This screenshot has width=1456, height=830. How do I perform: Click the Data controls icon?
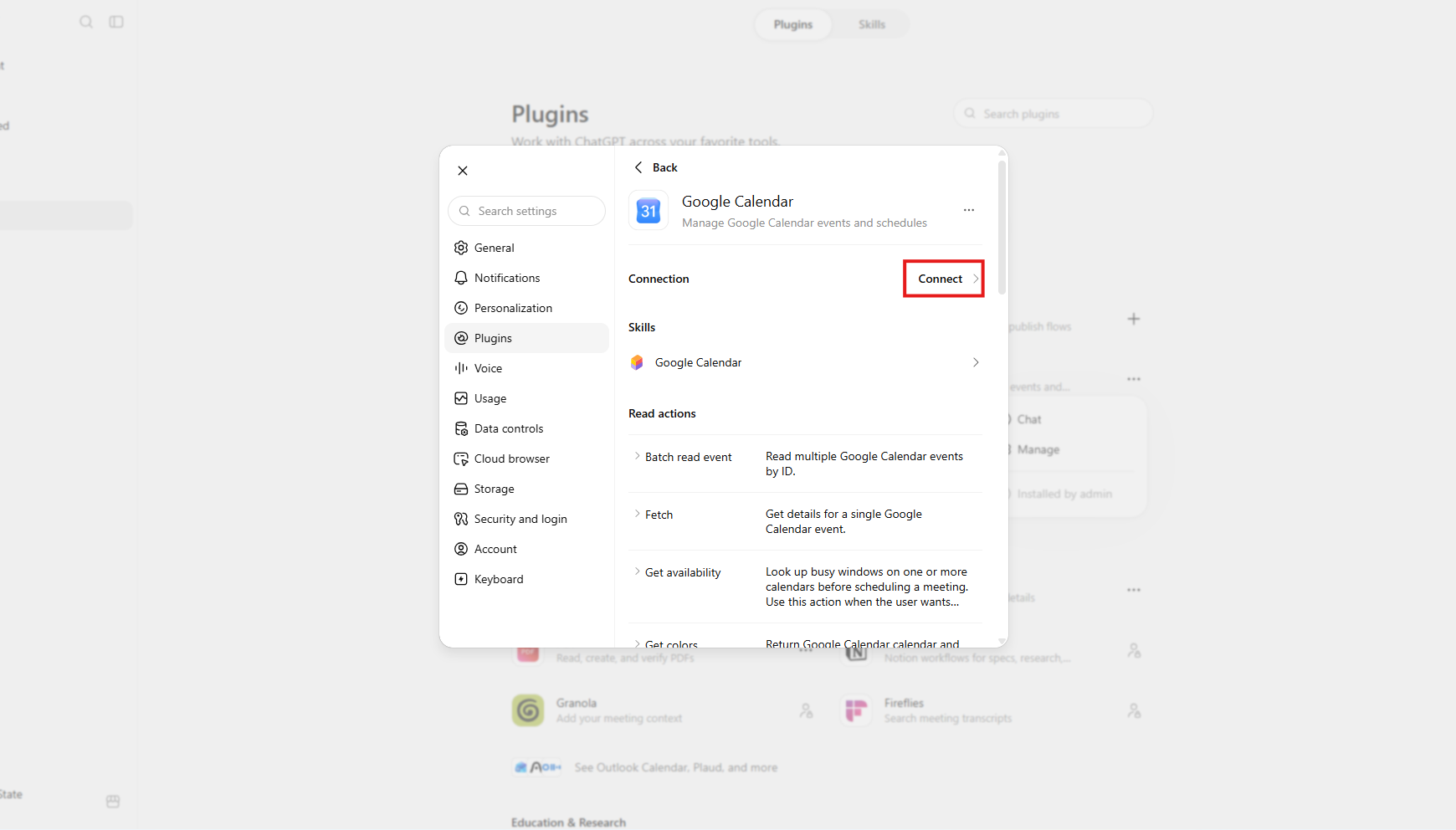point(461,428)
